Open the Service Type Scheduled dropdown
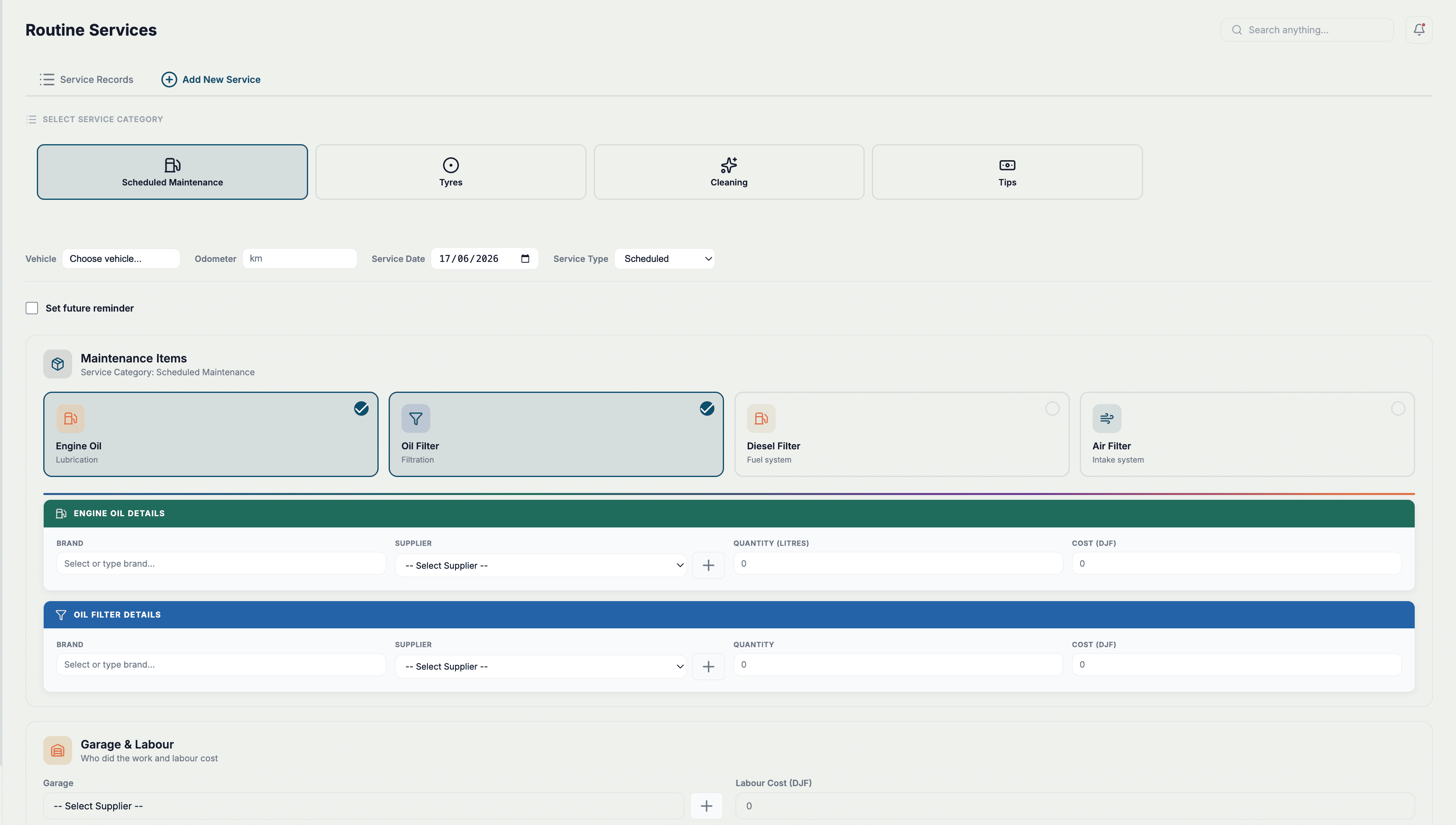 pos(664,259)
